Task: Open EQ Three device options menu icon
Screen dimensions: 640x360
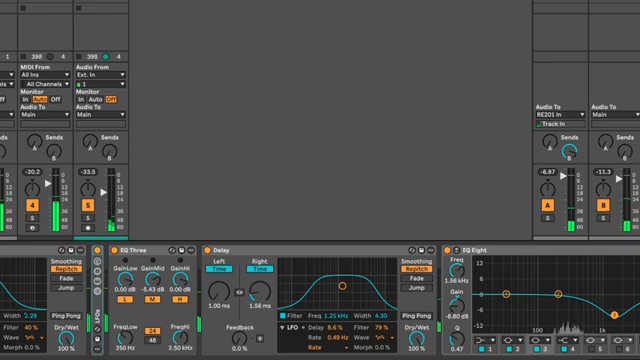Action: click(x=191, y=250)
